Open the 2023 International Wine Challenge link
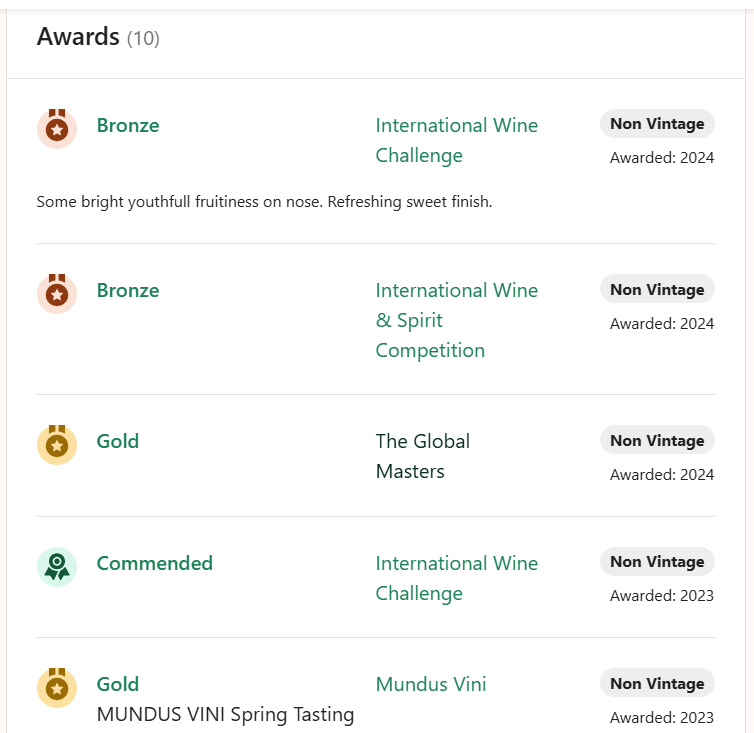The width and height of the screenshot is (754, 733). pos(456,578)
